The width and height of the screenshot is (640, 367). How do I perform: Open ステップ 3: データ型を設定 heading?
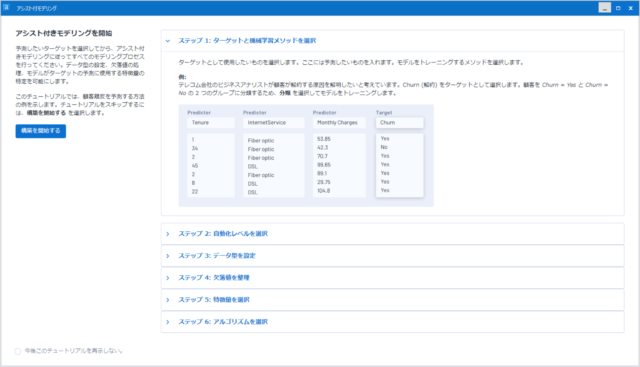[217, 256]
